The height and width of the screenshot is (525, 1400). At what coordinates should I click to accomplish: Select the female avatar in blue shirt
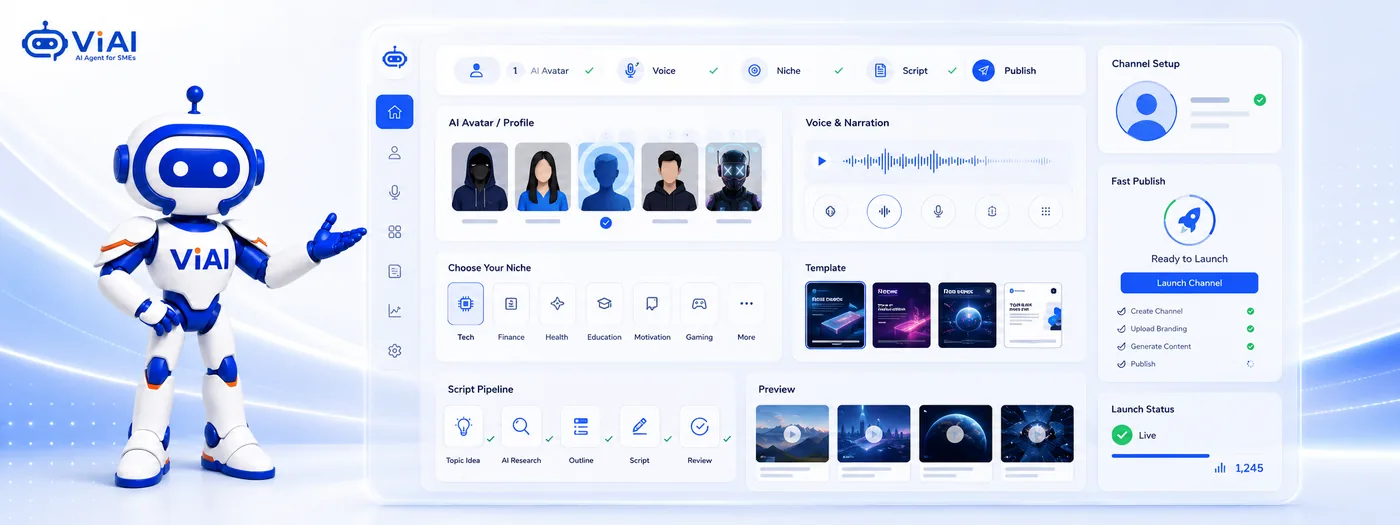543,176
